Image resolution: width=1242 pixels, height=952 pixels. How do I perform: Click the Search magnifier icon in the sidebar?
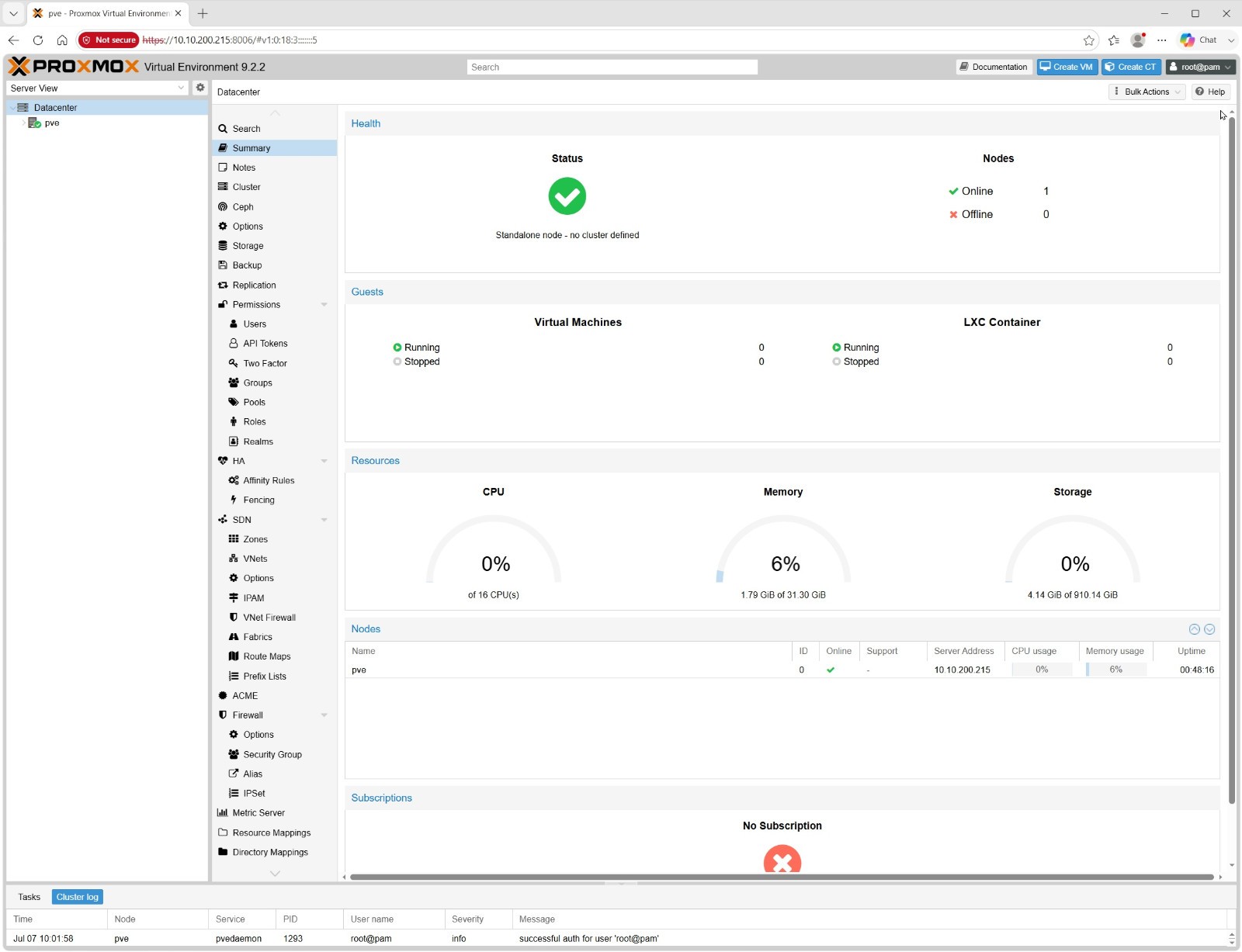[223, 129]
